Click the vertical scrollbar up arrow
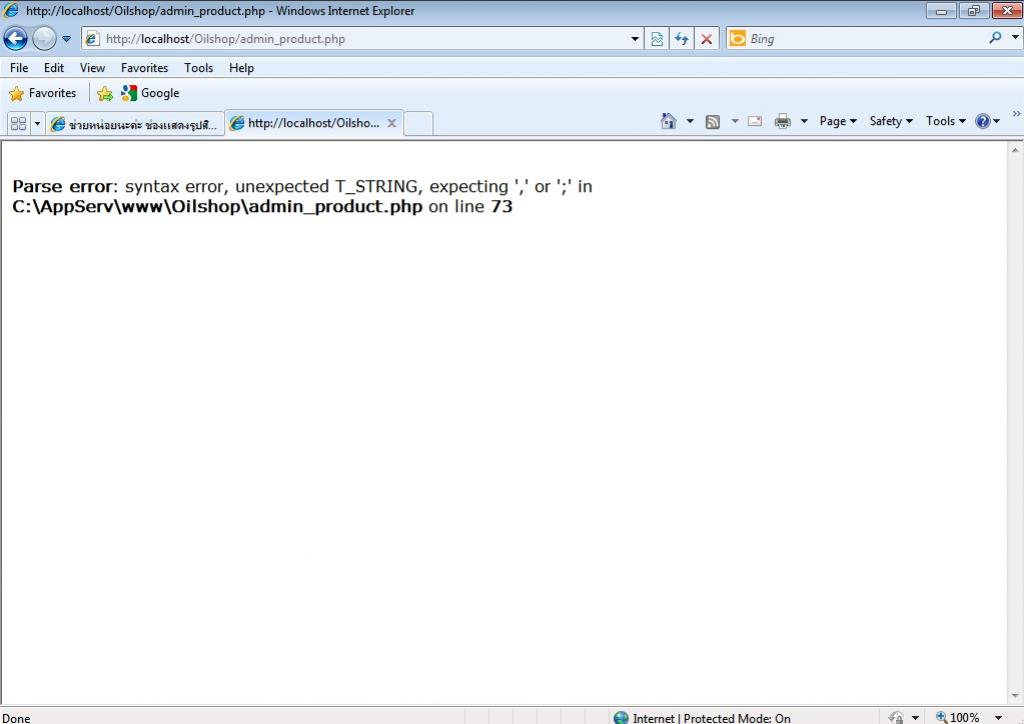The height and width of the screenshot is (724, 1024). (x=1015, y=150)
